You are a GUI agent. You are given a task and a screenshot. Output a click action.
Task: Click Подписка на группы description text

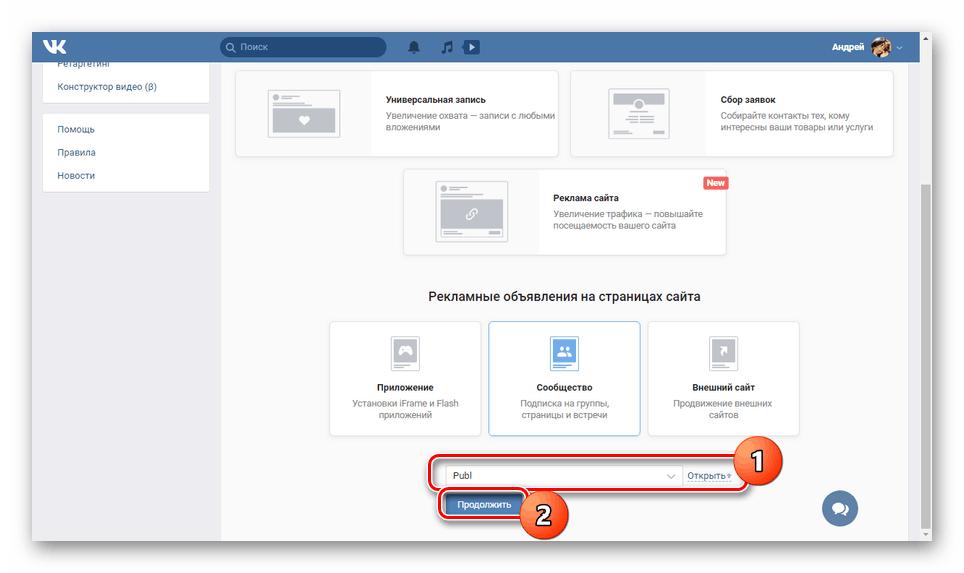pos(564,409)
